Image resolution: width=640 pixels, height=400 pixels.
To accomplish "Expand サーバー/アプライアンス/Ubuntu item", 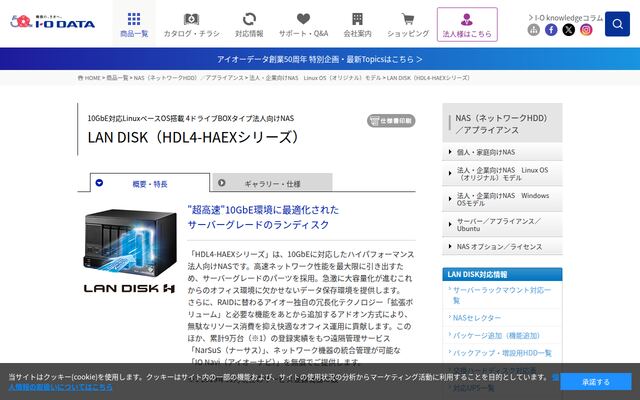I will [x=502, y=224].
